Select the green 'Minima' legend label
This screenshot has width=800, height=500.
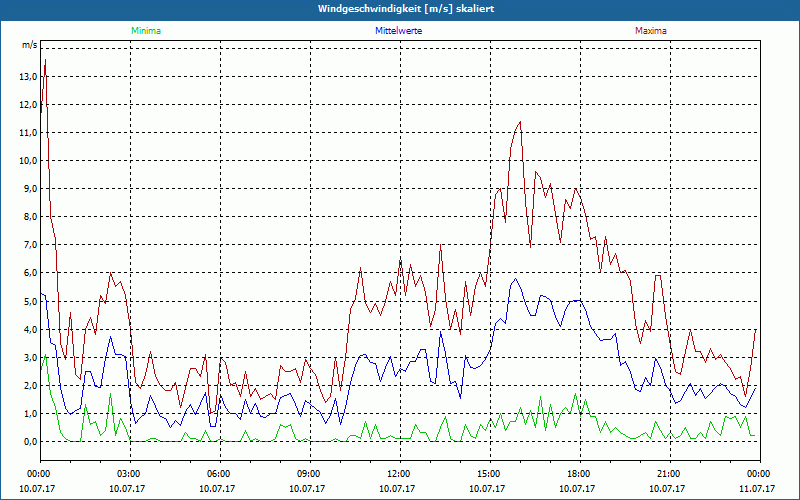pos(146,31)
